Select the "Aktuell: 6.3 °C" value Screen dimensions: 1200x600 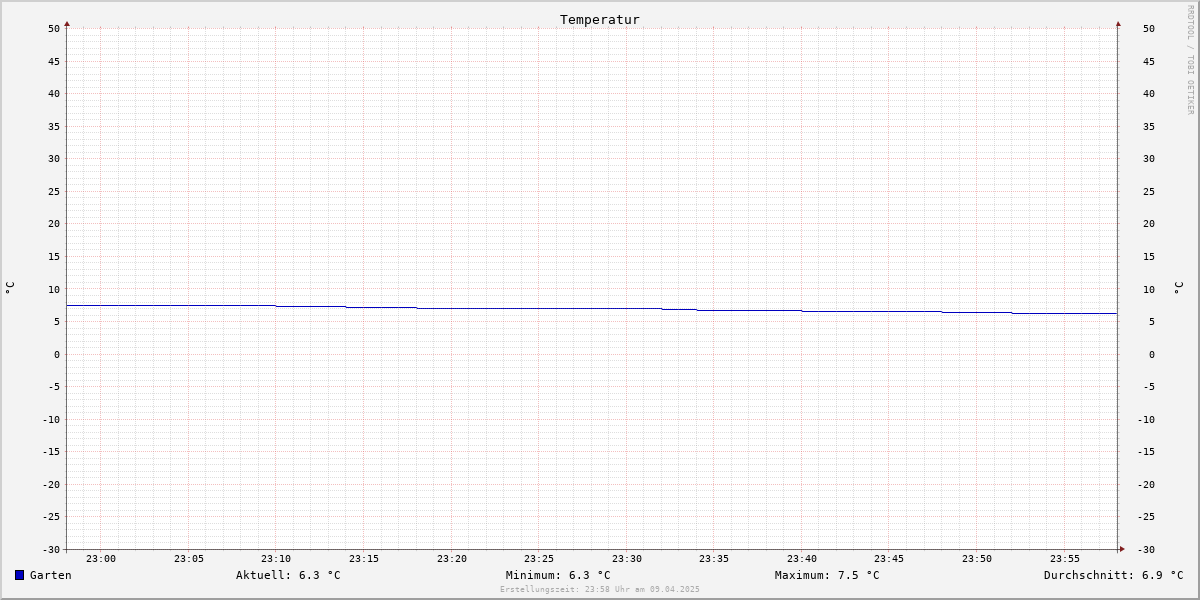288,575
